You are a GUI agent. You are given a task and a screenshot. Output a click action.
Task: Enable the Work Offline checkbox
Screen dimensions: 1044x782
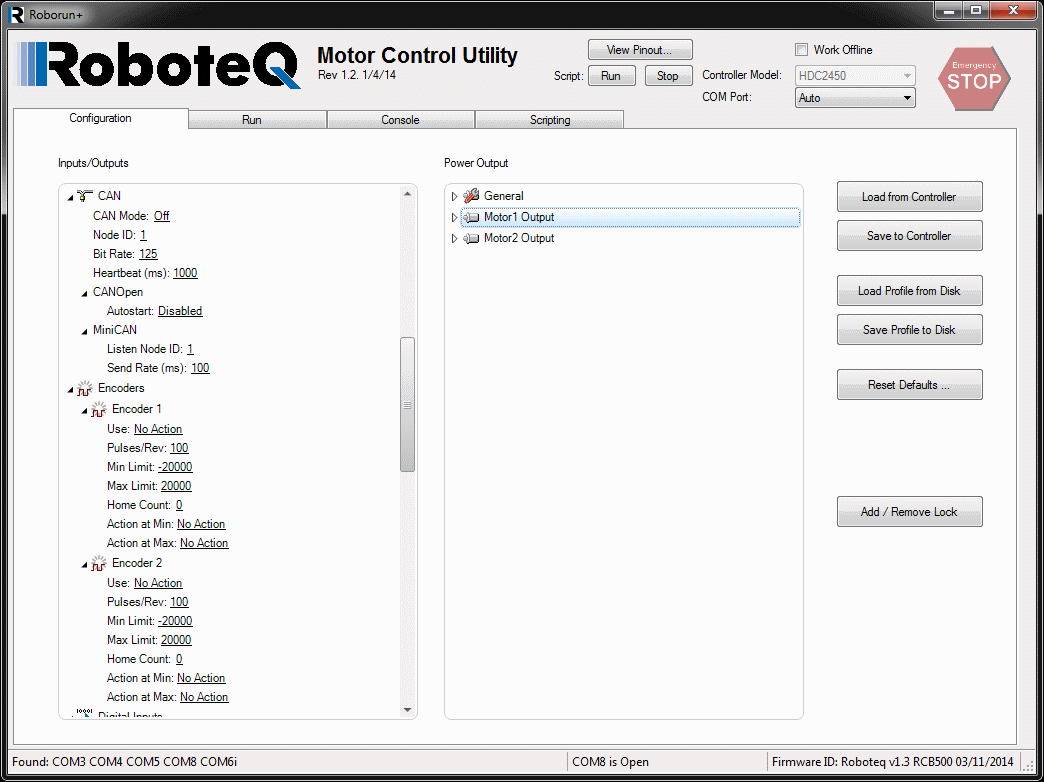click(x=801, y=50)
